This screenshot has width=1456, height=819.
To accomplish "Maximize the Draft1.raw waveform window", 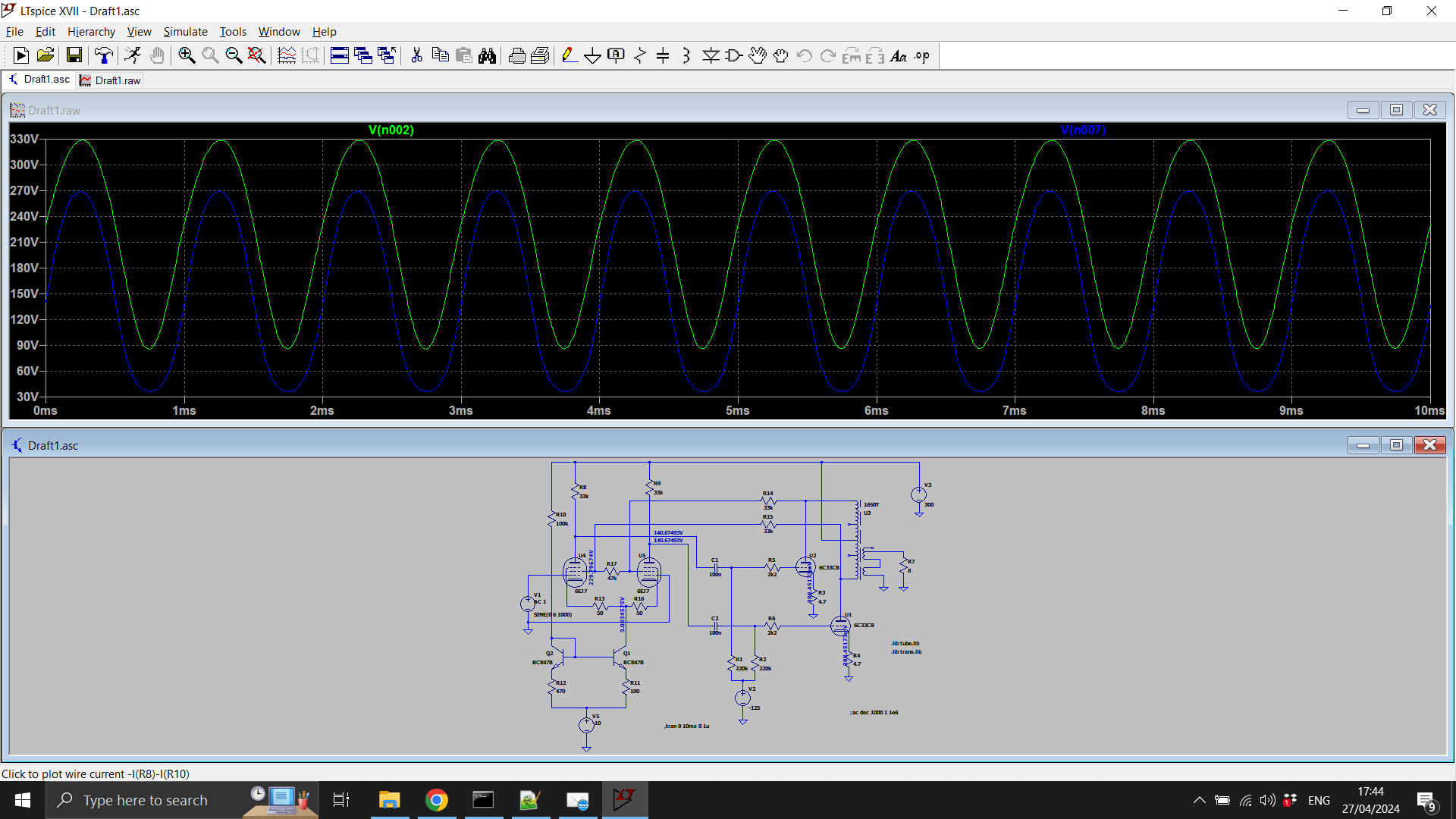I will pyautogui.click(x=1396, y=110).
